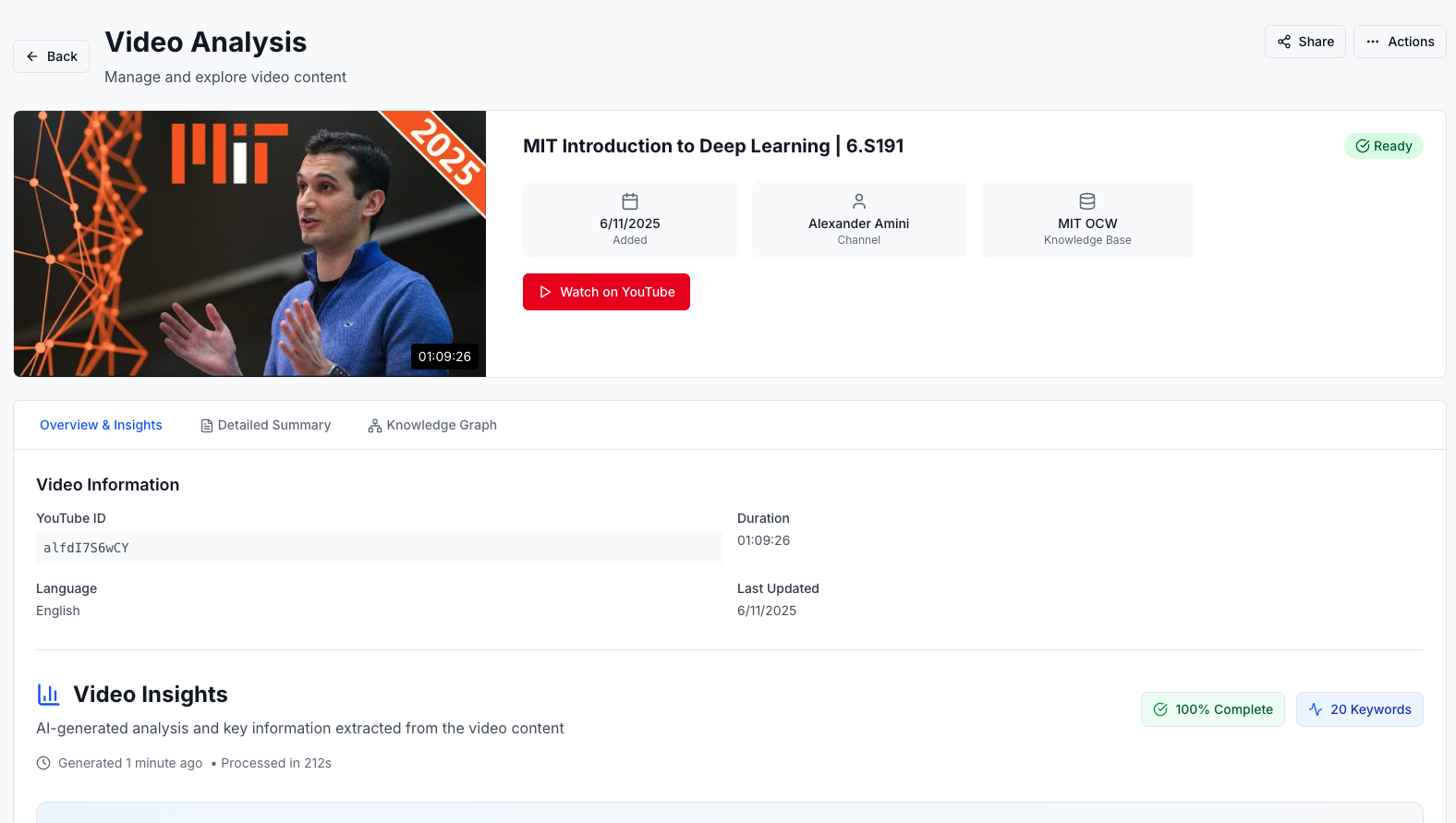This screenshot has height=823, width=1456.
Task: Click the 20 Keywords badge
Action: click(x=1359, y=709)
